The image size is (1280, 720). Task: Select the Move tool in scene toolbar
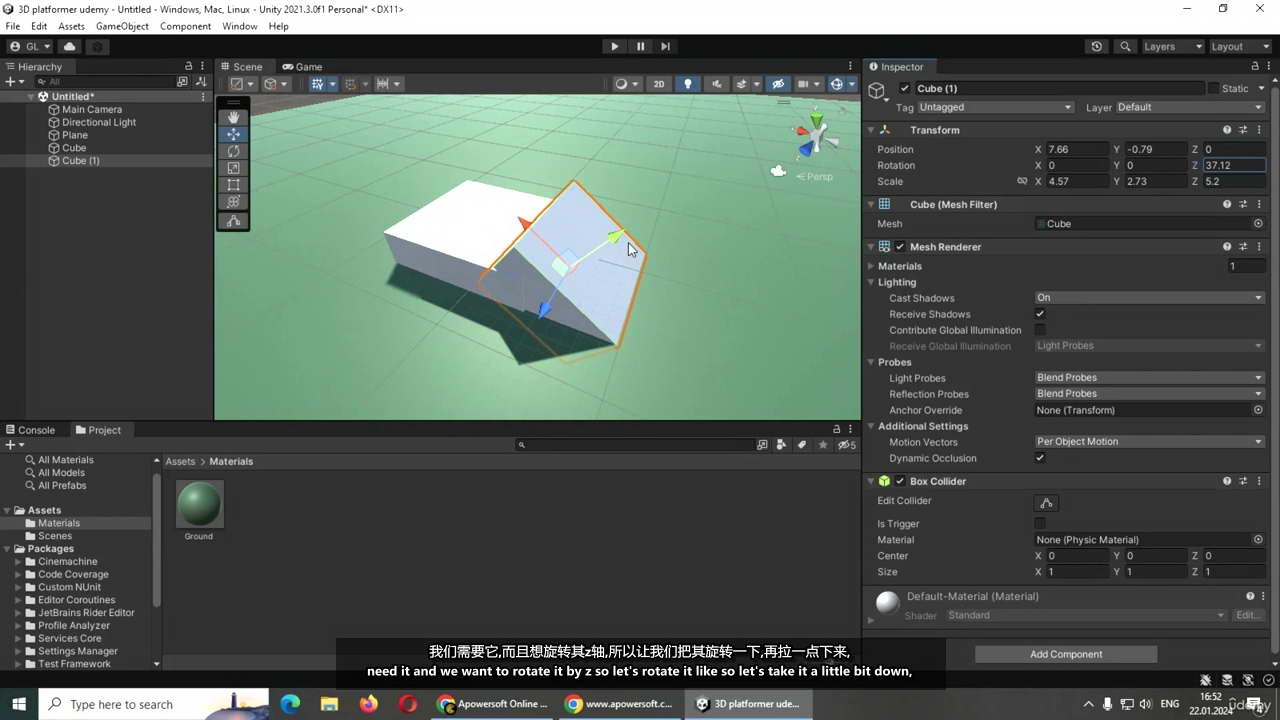(233, 134)
